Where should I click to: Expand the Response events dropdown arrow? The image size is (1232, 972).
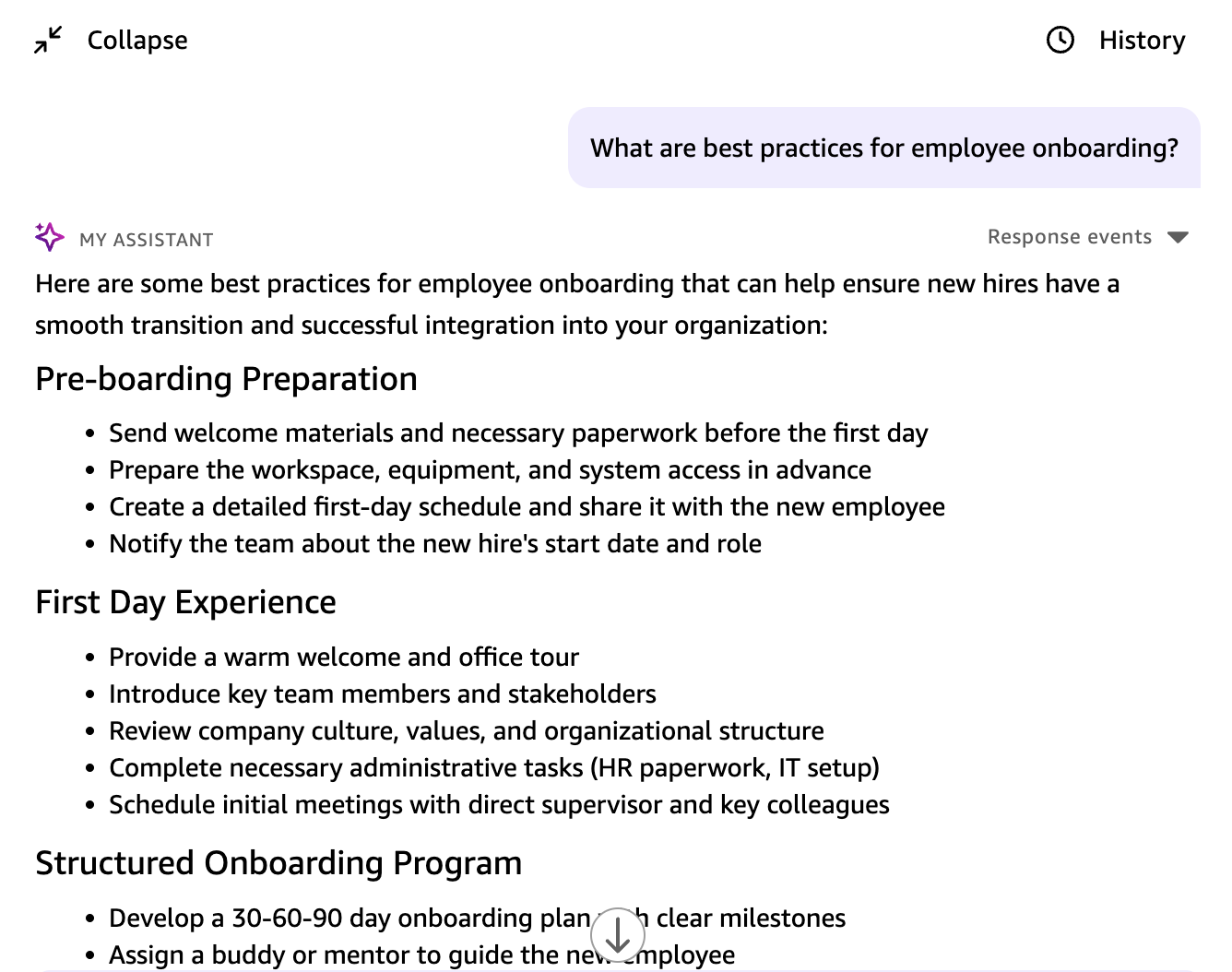(1178, 238)
